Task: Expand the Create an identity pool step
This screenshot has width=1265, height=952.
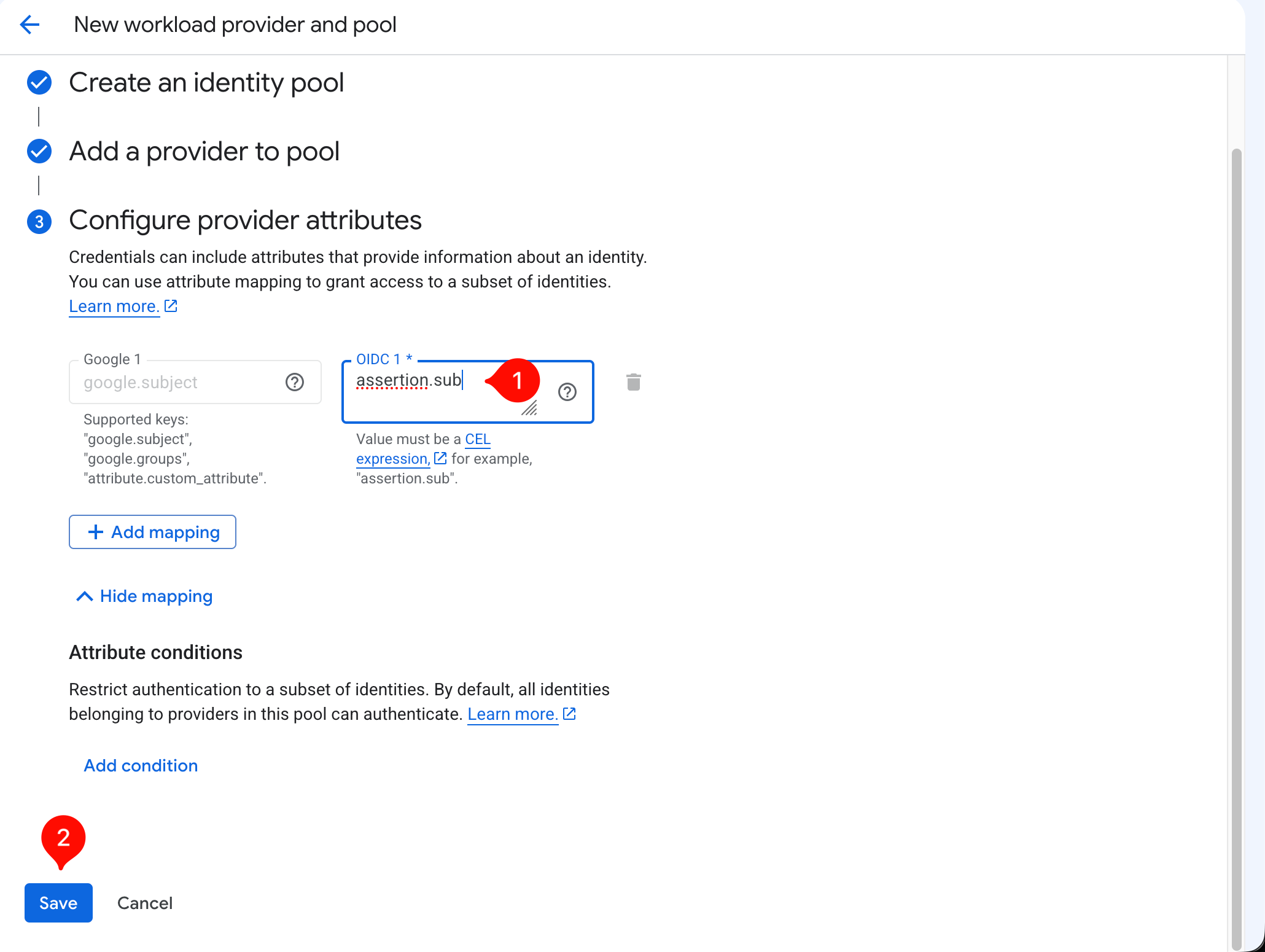Action: [206, 82]
